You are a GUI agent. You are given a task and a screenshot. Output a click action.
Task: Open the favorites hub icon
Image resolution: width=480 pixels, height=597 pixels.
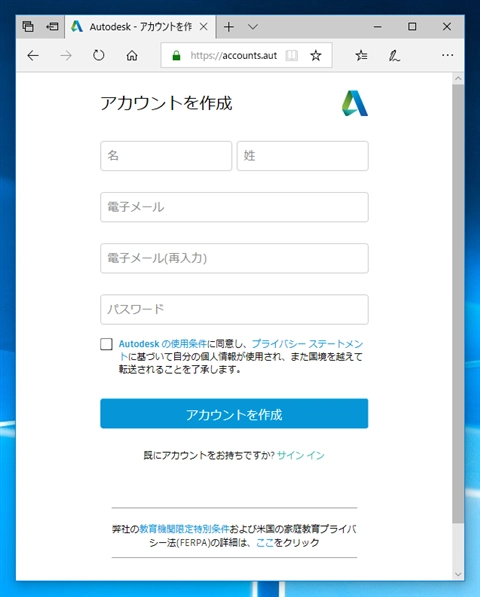coord(361,56)
